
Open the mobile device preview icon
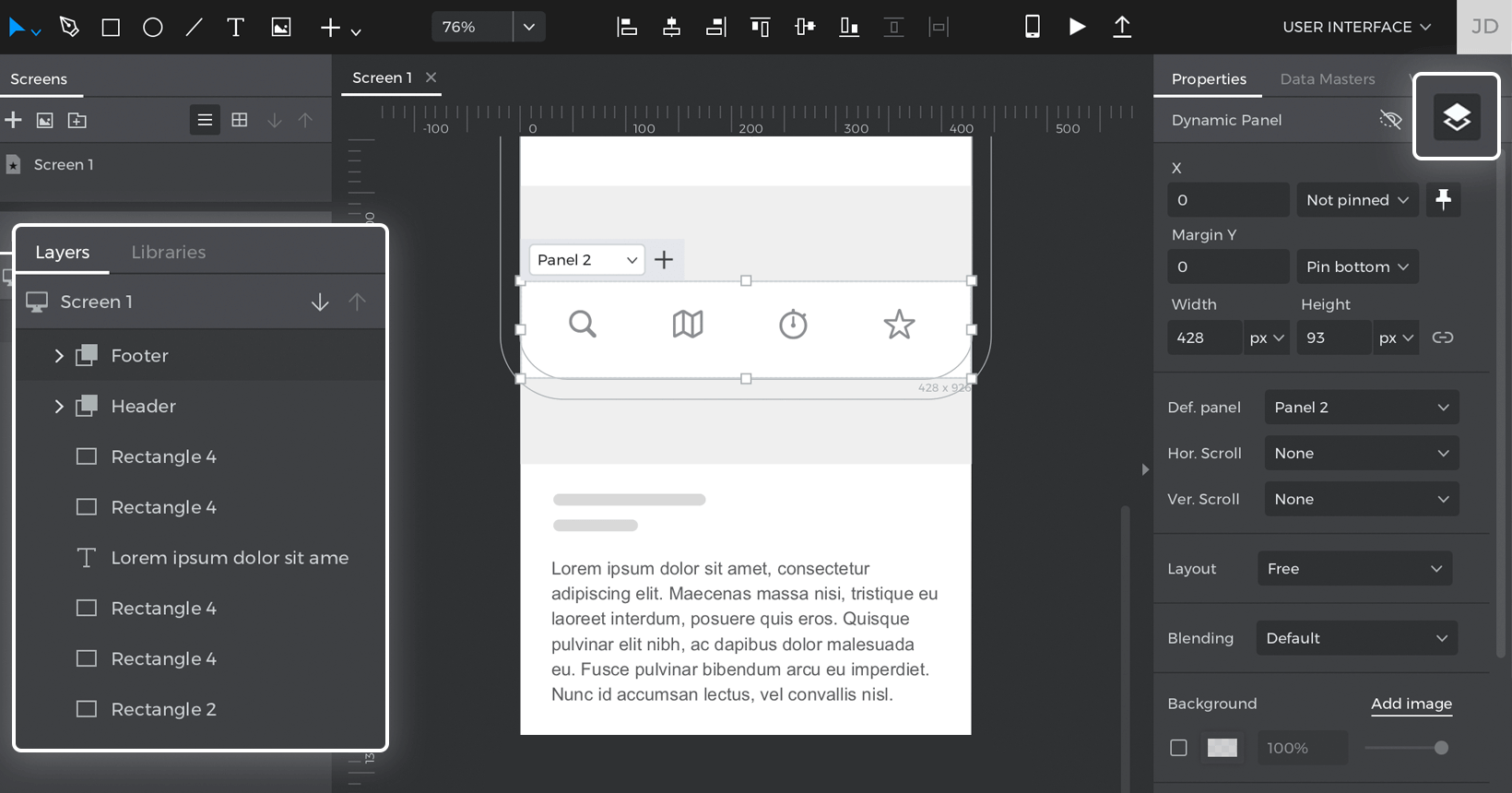pyautogui.click(x=1033, y=27)
